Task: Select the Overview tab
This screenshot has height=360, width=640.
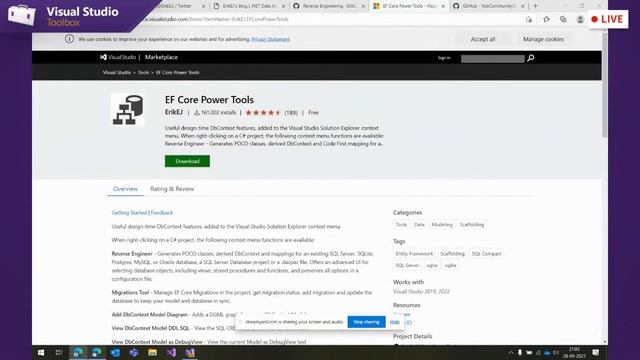Action: (125, 189)
